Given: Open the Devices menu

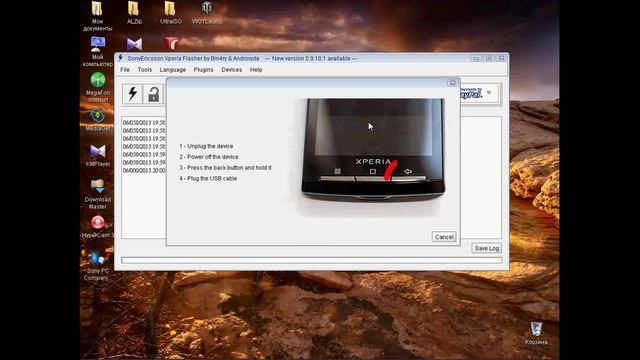Looking at the screenshot, I should (x=231, y=70).
